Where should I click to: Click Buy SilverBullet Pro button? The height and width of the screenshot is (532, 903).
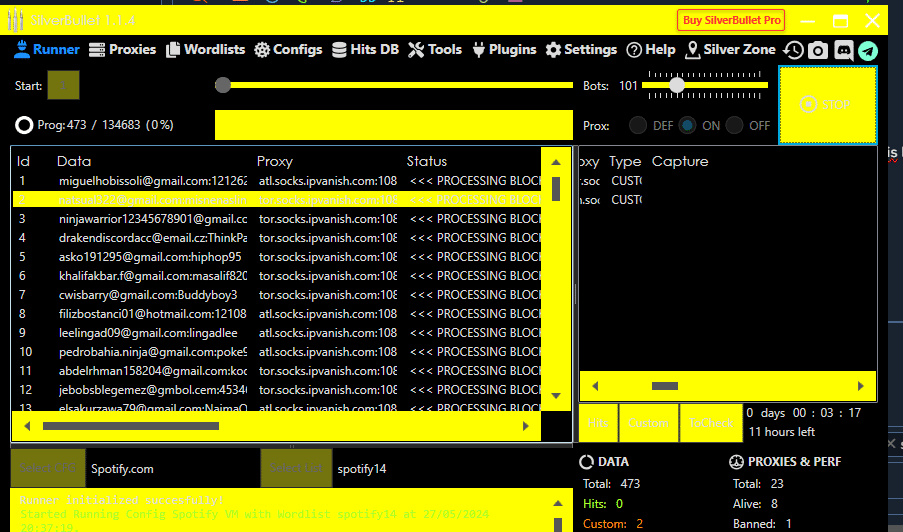(x=731, y=20)
